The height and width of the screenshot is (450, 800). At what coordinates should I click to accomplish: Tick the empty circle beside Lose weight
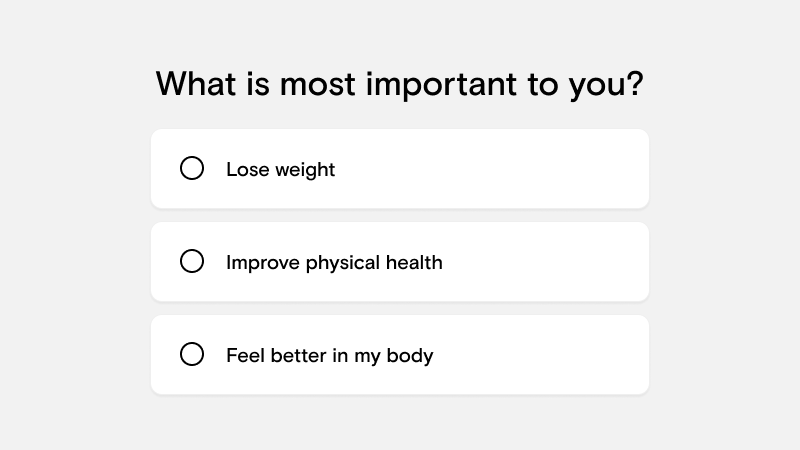coord(192,168)
